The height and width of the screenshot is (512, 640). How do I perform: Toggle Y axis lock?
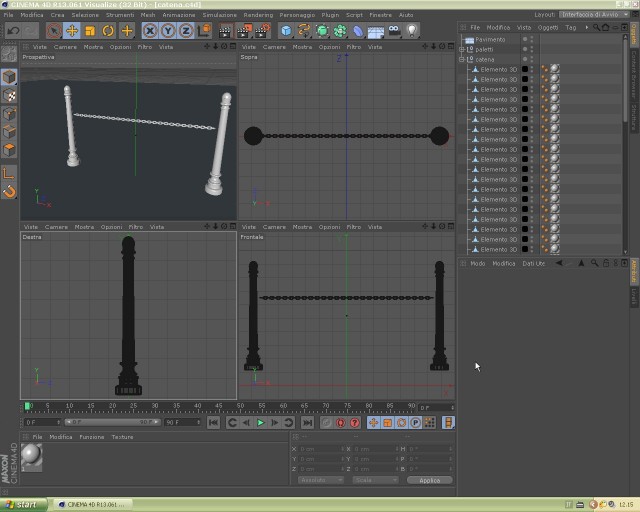(168, 31)
